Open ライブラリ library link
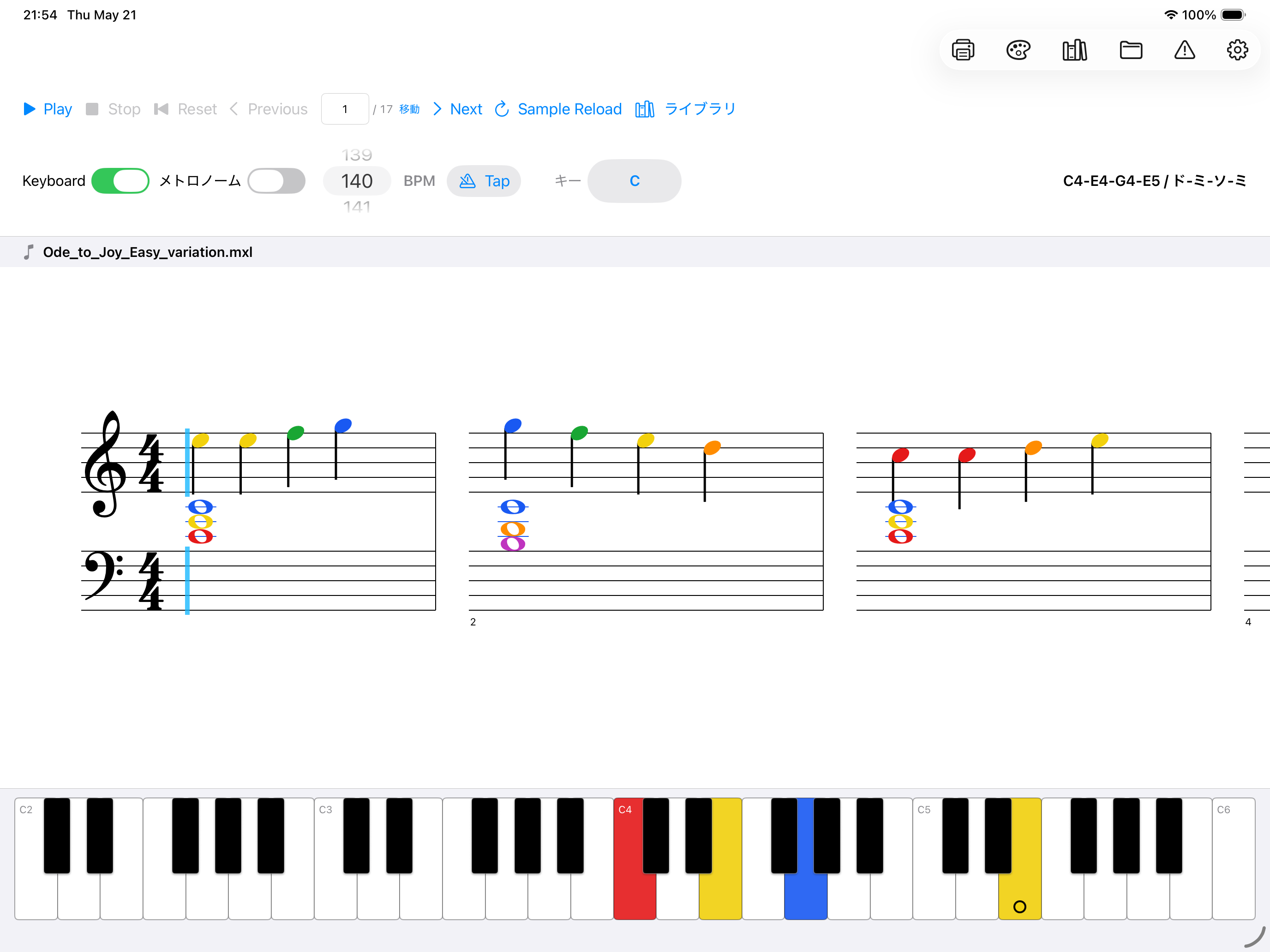Screen dimensions: 1270x952 (685, 109)
